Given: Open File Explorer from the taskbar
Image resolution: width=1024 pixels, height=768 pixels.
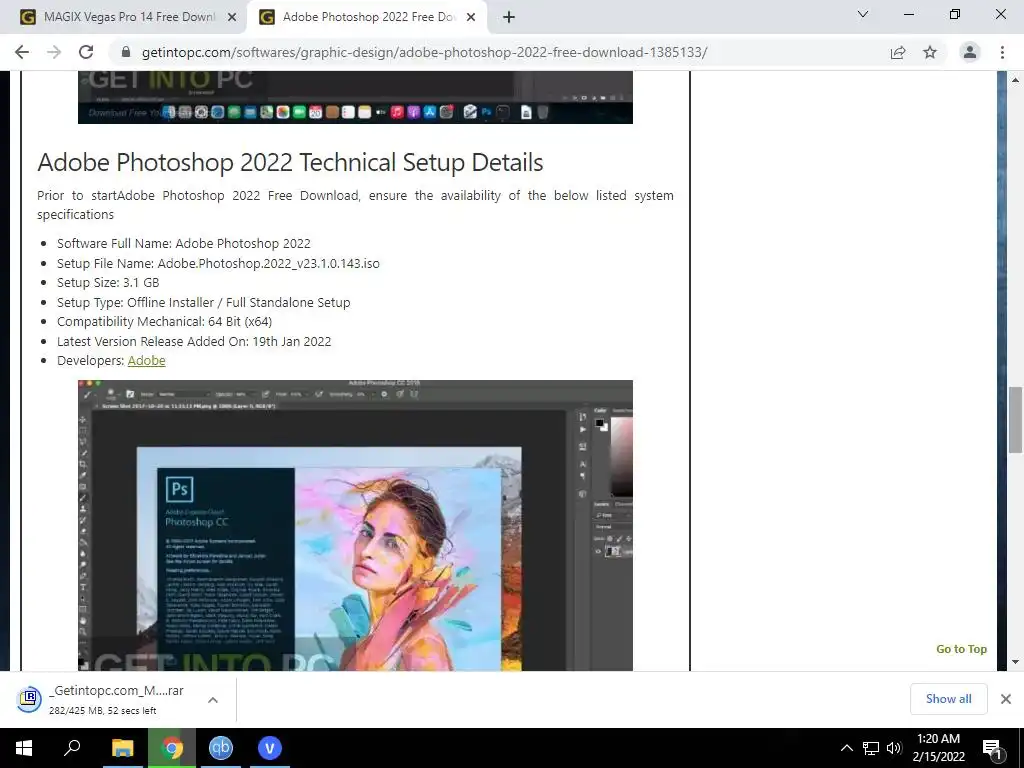Looking at the screenshot, I should pos(122,748).
